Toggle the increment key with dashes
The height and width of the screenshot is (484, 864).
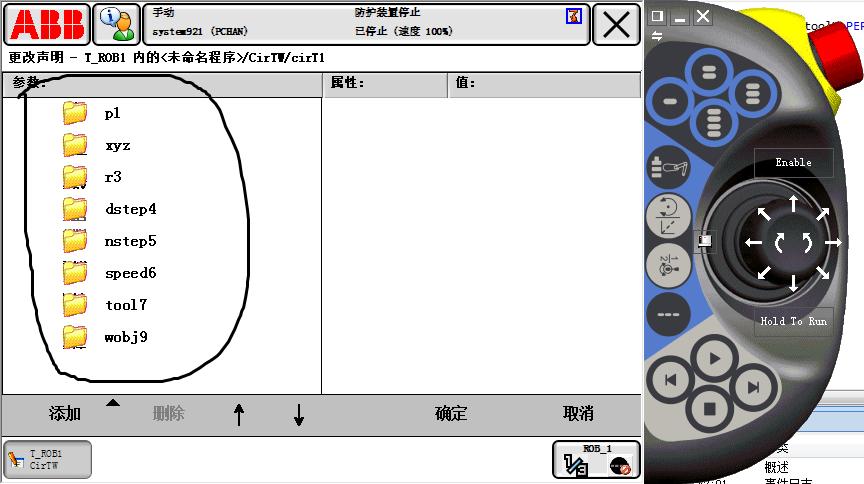point(668,314)
